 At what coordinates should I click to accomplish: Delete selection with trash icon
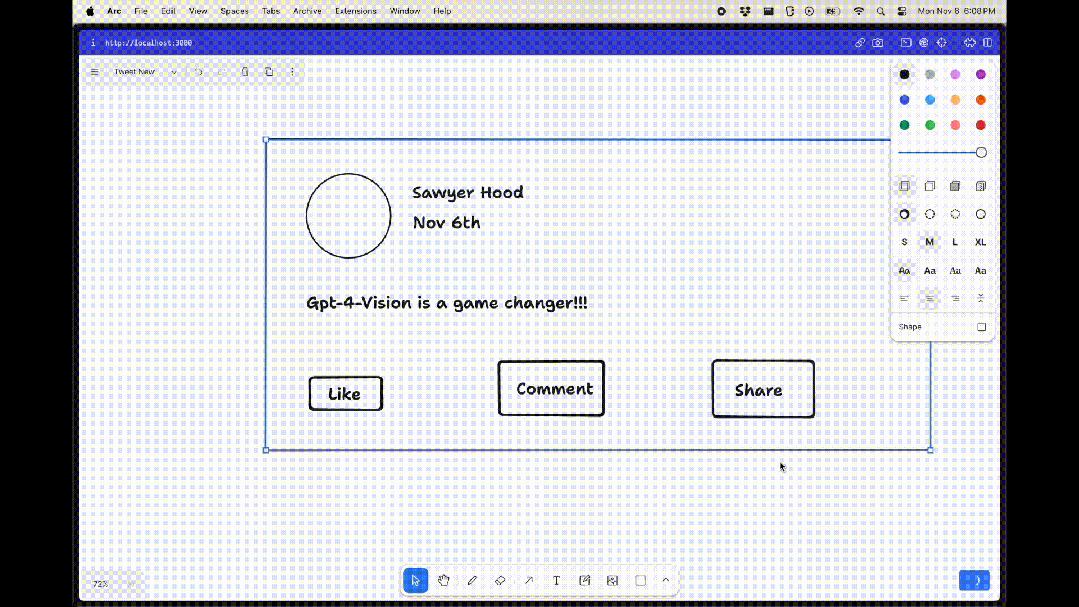pyautogui.click(x=245, y=72)
